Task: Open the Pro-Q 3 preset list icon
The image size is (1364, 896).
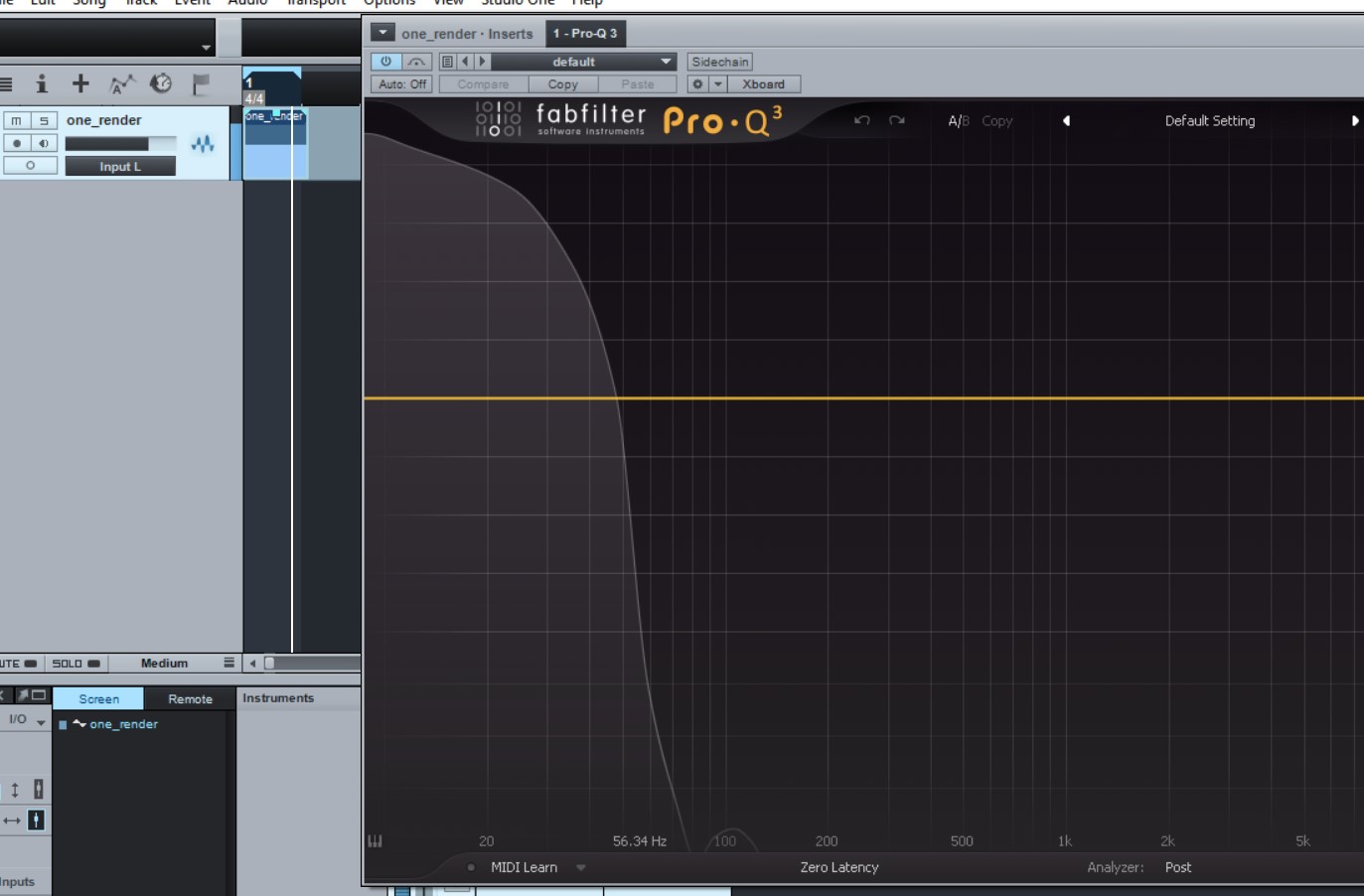Action: (447, 62)
